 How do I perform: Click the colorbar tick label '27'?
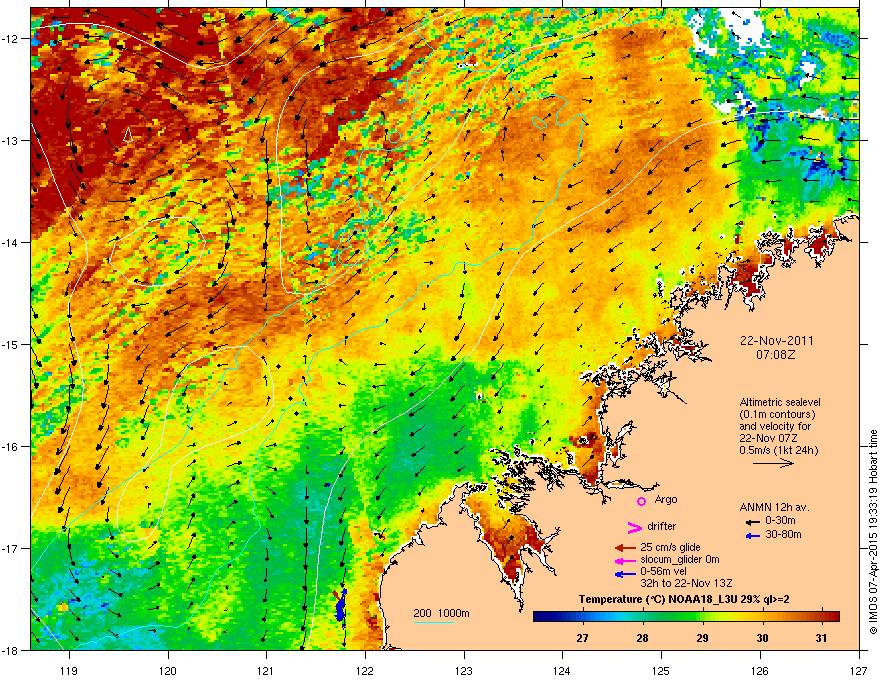[583, 638]
